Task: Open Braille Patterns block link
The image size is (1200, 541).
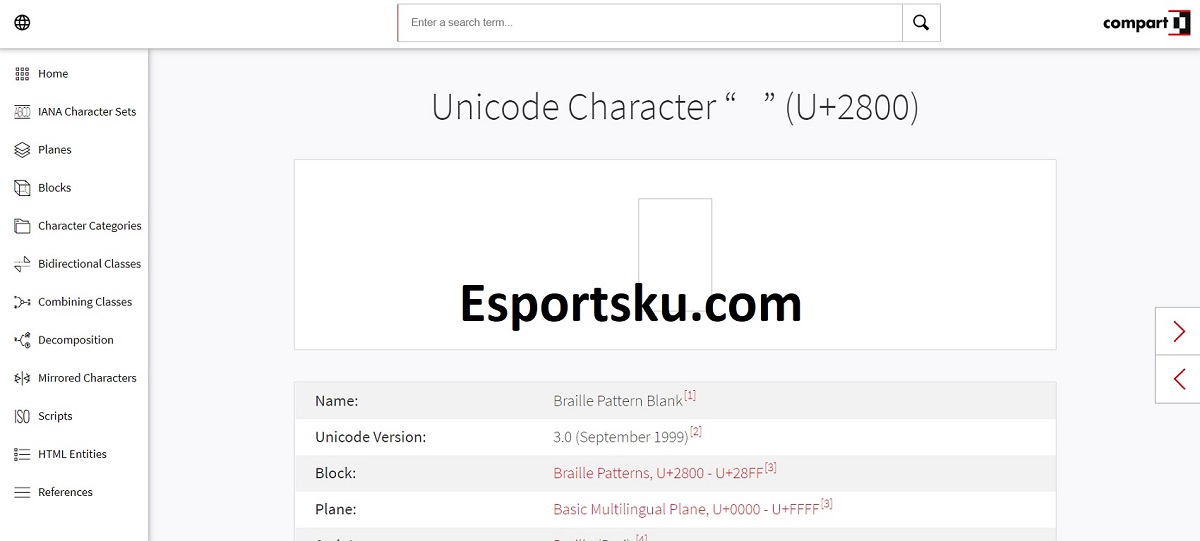Action: pos(658,473)
